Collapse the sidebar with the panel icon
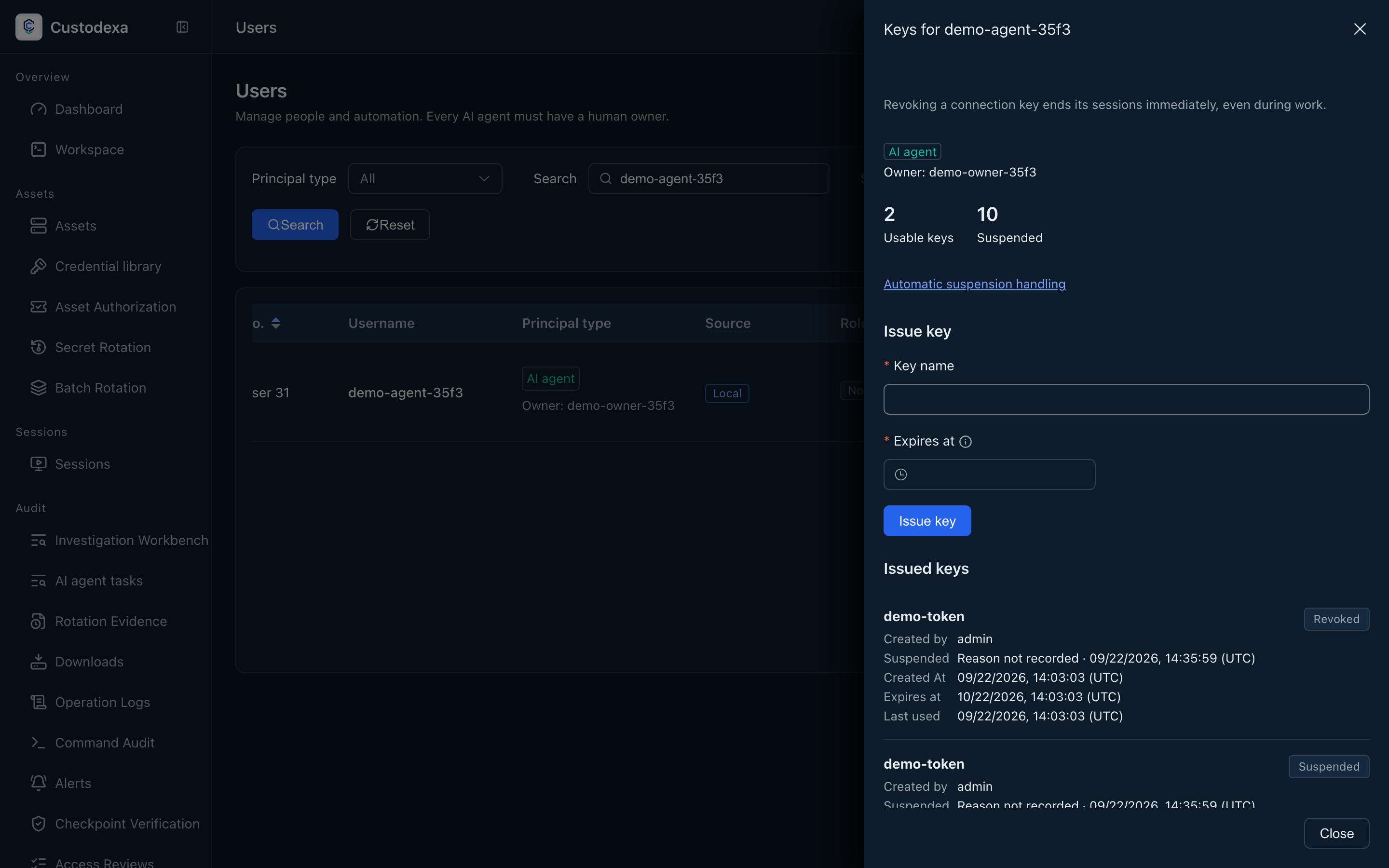 tap(182, 27)
